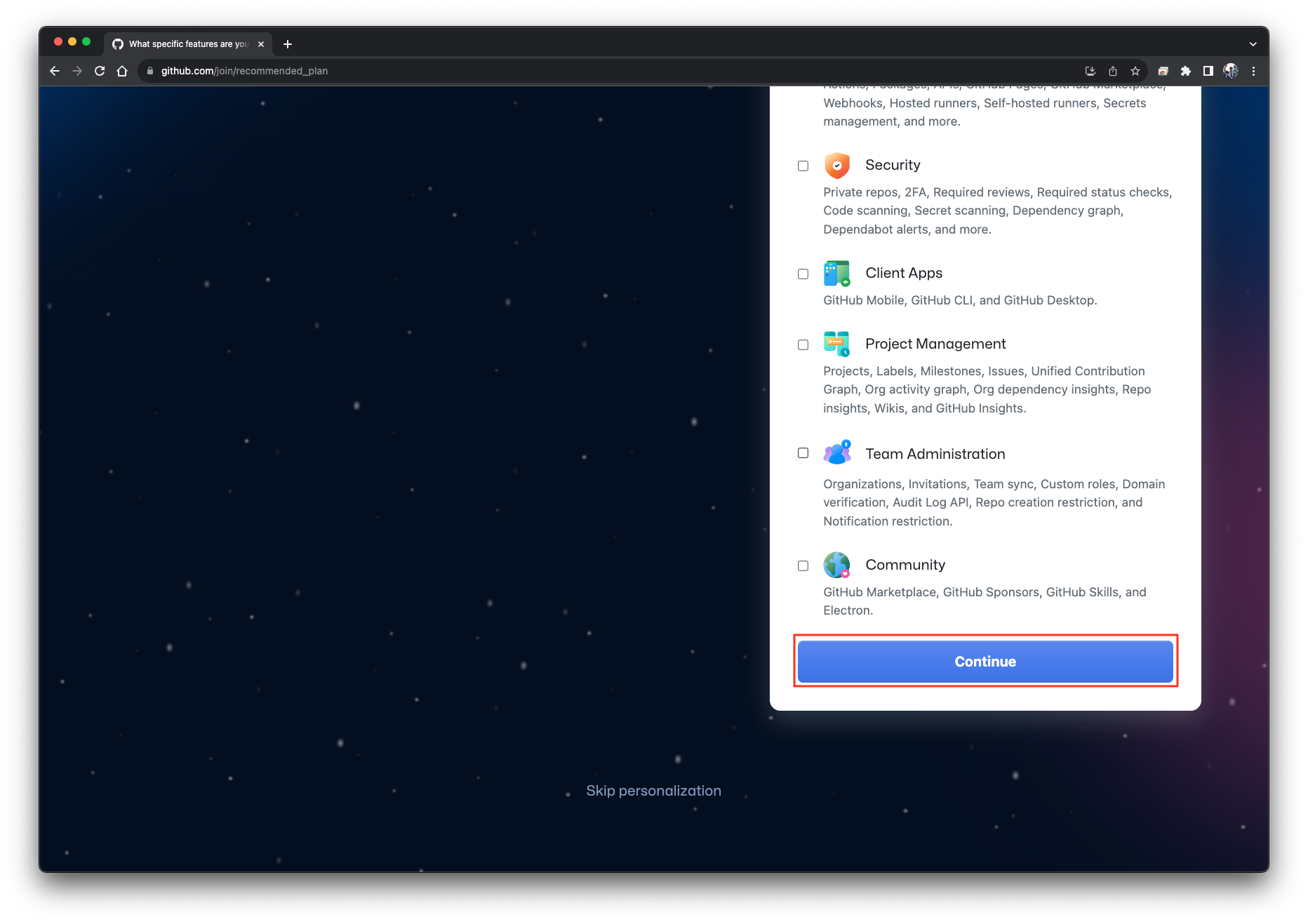Click the browser home icon

(x=122, y=71)
